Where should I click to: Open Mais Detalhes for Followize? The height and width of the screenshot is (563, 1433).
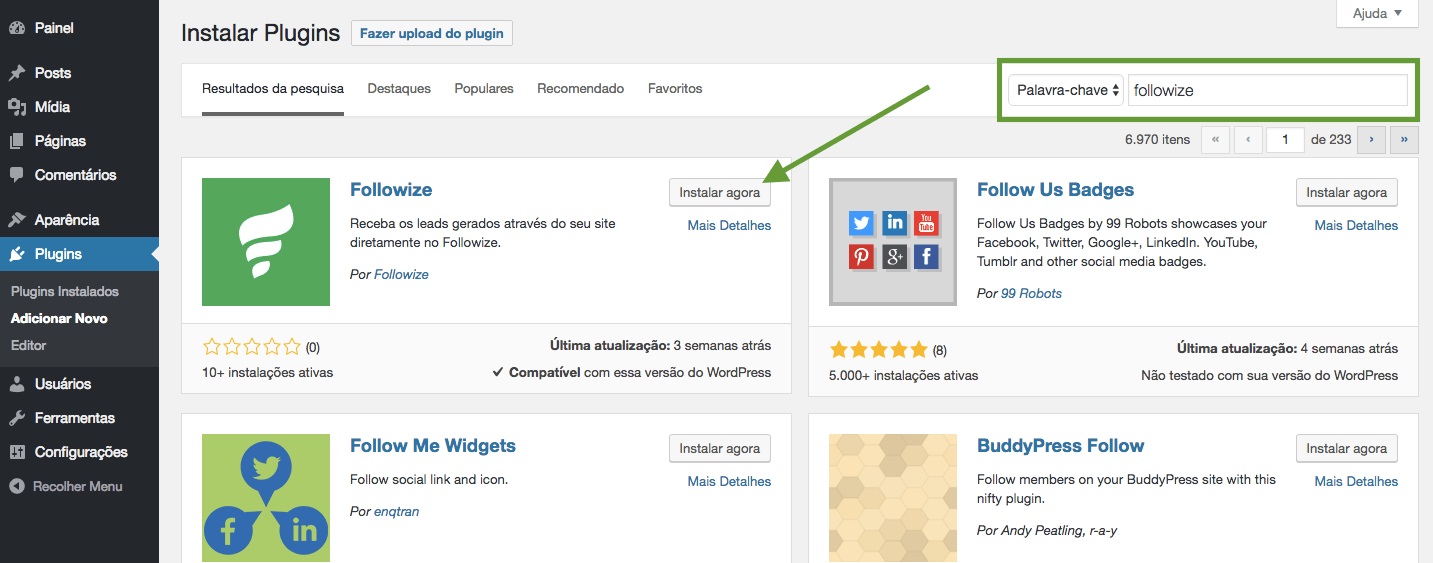pos(729,226)
